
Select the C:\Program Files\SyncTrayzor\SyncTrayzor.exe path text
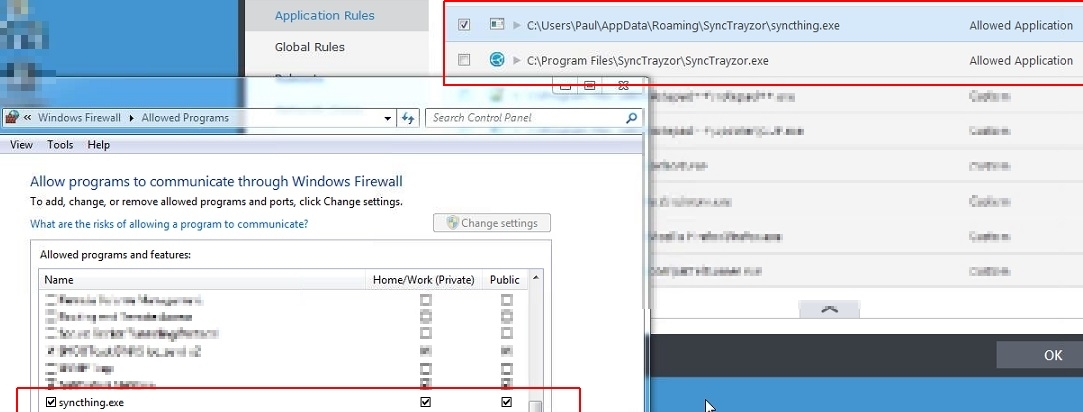click(x=647, y=61)
